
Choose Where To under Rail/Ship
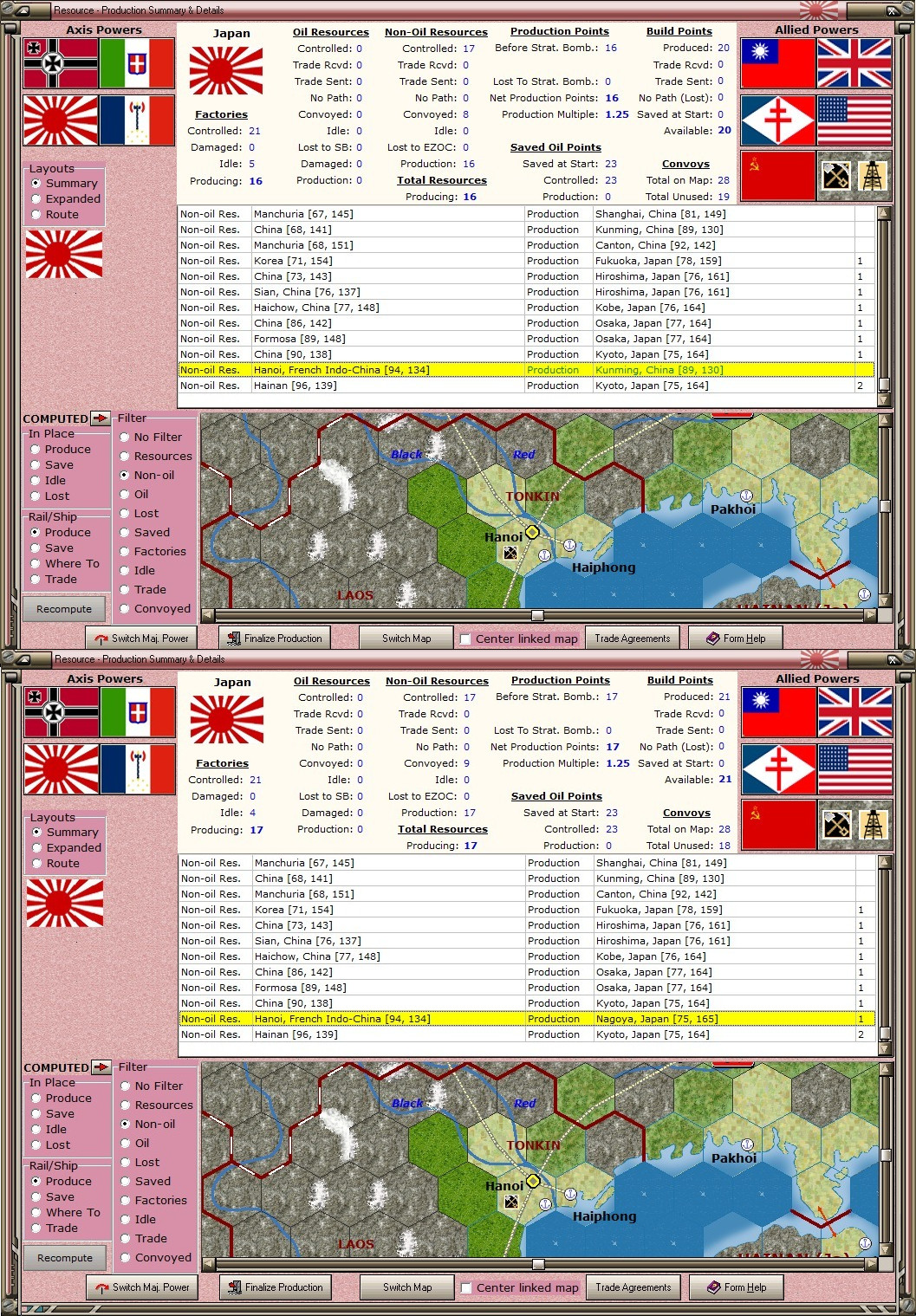(x=35, y=563)
